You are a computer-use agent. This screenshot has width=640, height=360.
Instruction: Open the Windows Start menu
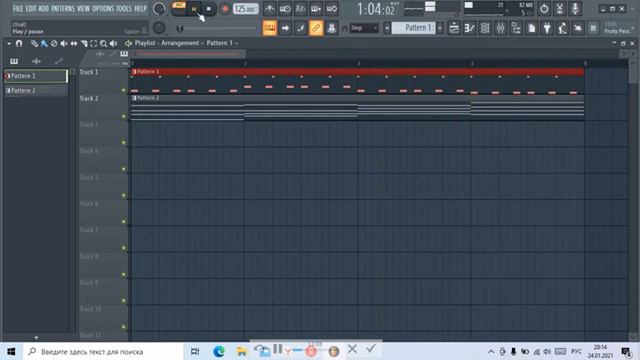tap(11, 351)
